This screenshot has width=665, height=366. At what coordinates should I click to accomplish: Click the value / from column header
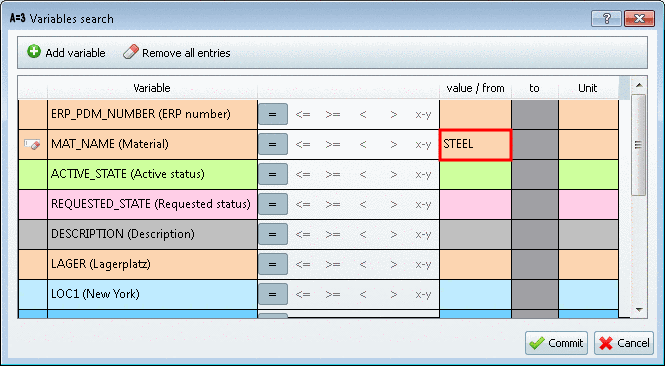pyautogui.click(x=475, y=88)
